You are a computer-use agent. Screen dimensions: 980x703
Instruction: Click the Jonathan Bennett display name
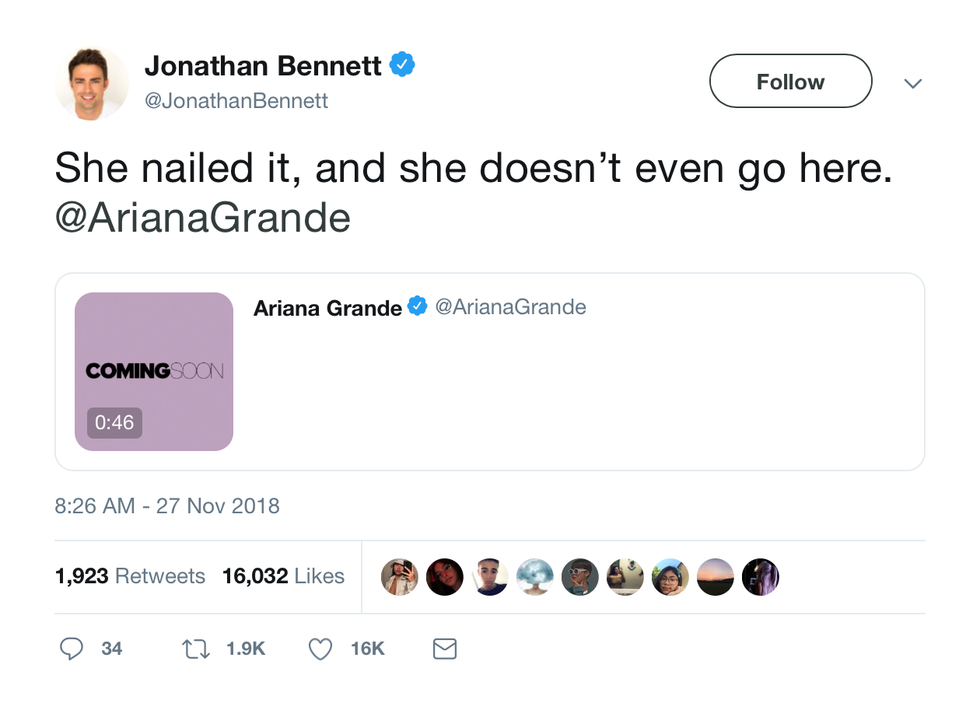(262, 66)
